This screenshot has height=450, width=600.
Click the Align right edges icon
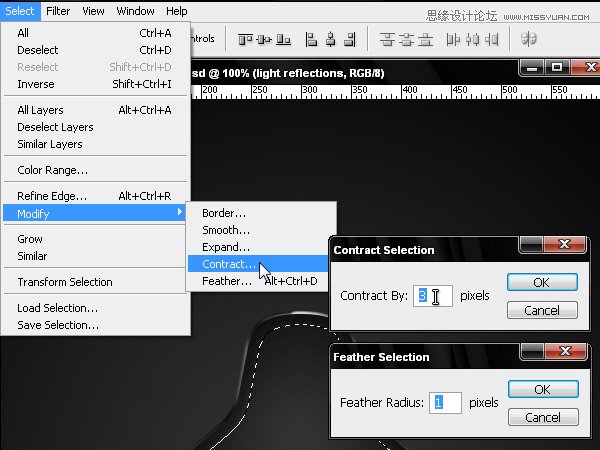(x=349, y=39)
